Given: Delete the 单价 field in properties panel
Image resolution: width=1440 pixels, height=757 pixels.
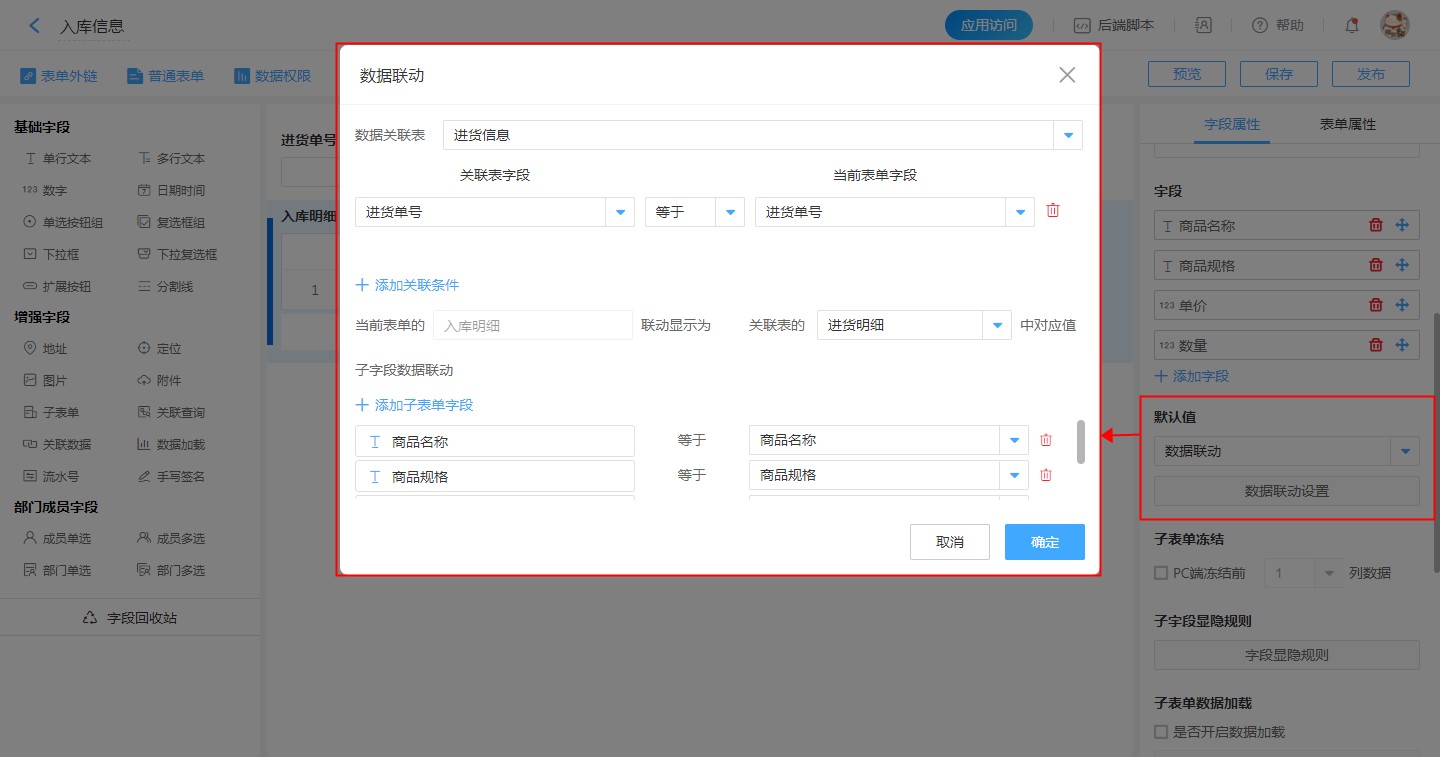Looking at the screenshot, I should click(x=1376, y=305).
